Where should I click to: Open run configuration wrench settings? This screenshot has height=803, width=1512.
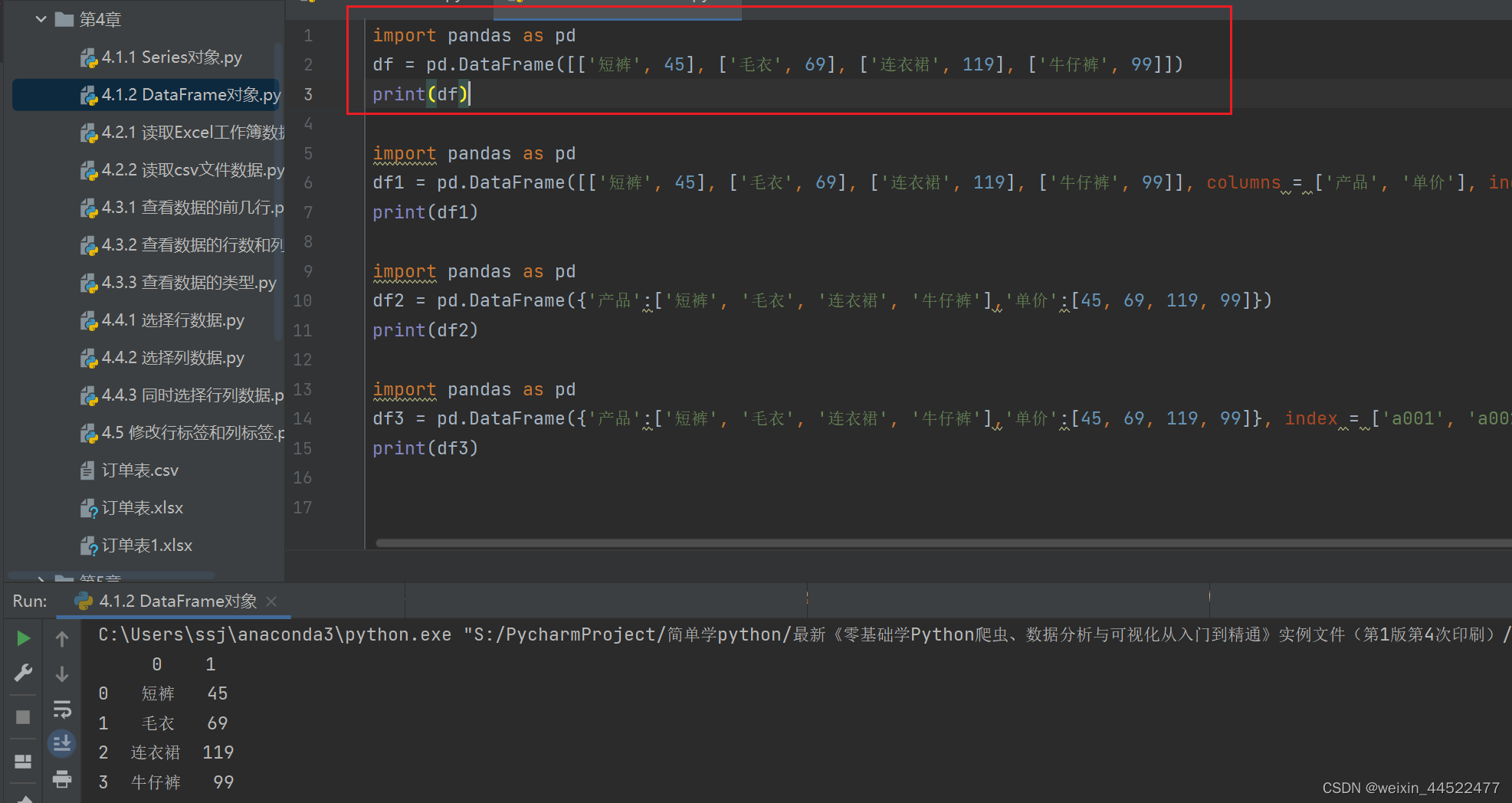point(23,673)
